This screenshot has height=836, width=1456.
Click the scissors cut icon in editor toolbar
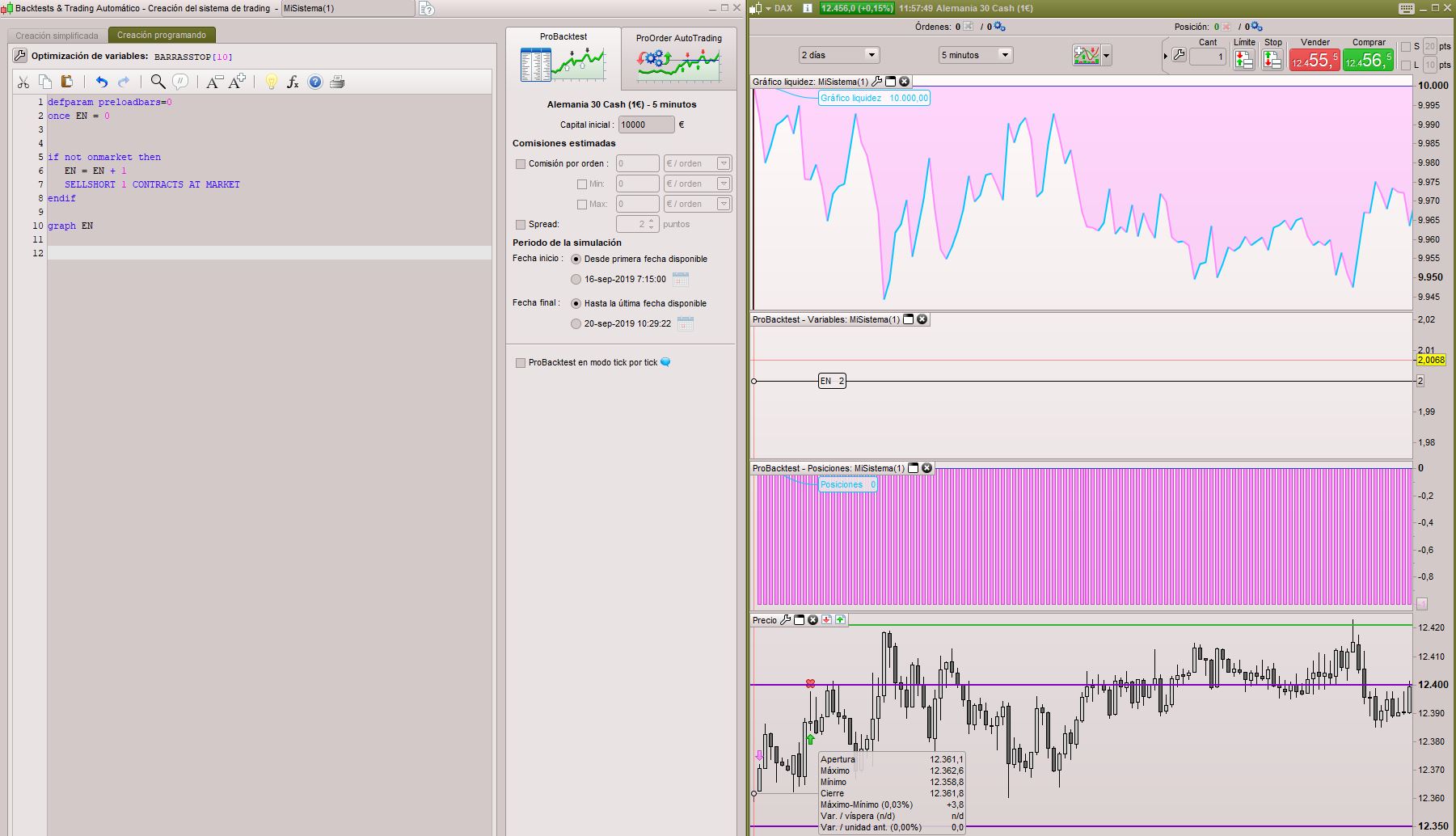[x=23, y=82]
